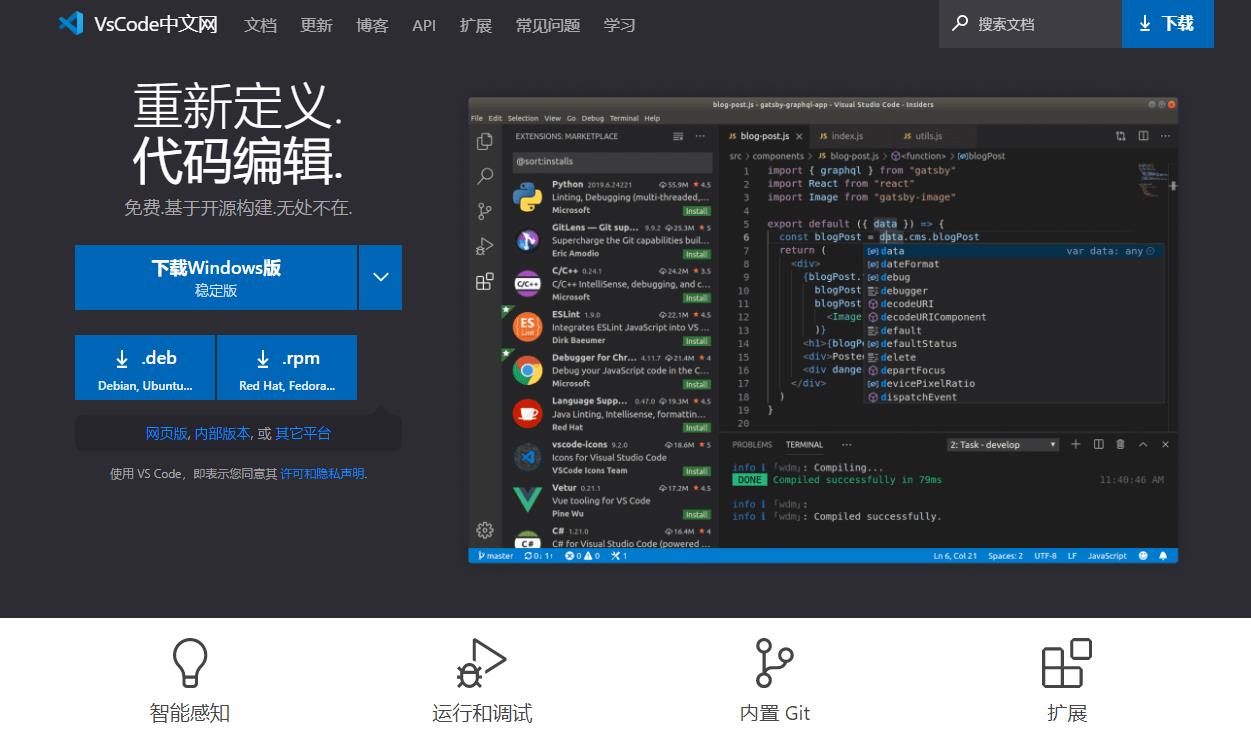Open the '2: Task - develop' terminal dropdown

(1003, 445)
